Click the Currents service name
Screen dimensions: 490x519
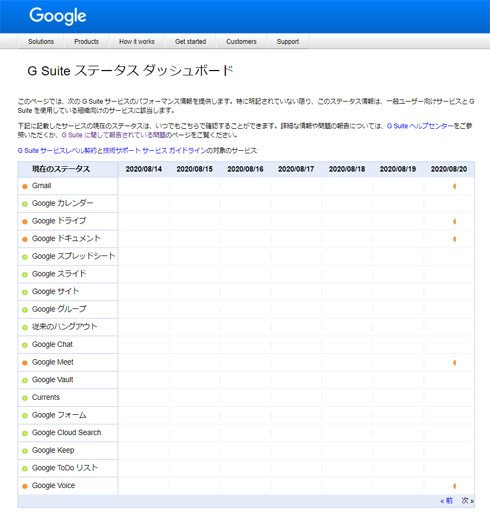tap(46, 397)
